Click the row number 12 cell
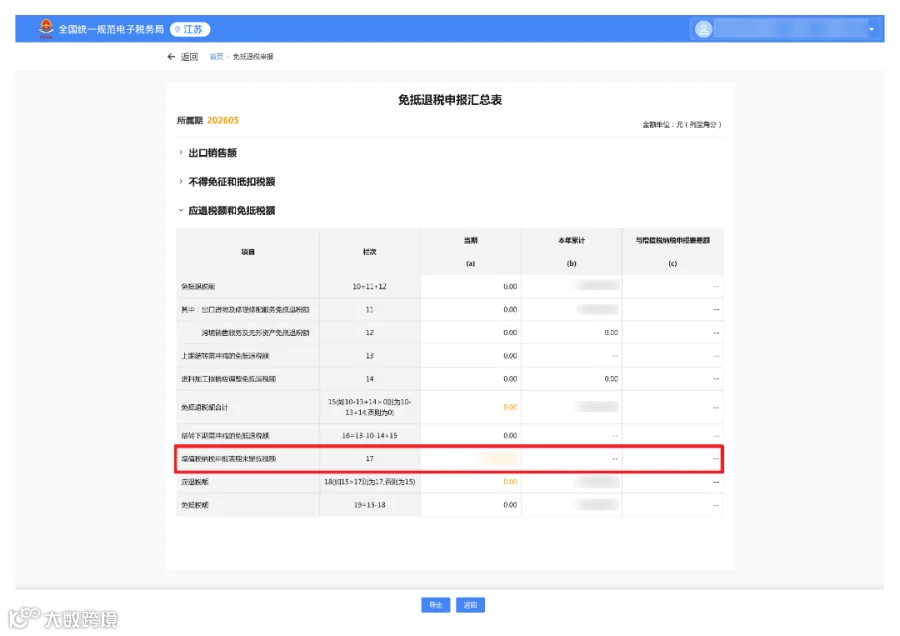Image resolution: width=900 pixels, height=636 pixels. [x=370, y=332]
